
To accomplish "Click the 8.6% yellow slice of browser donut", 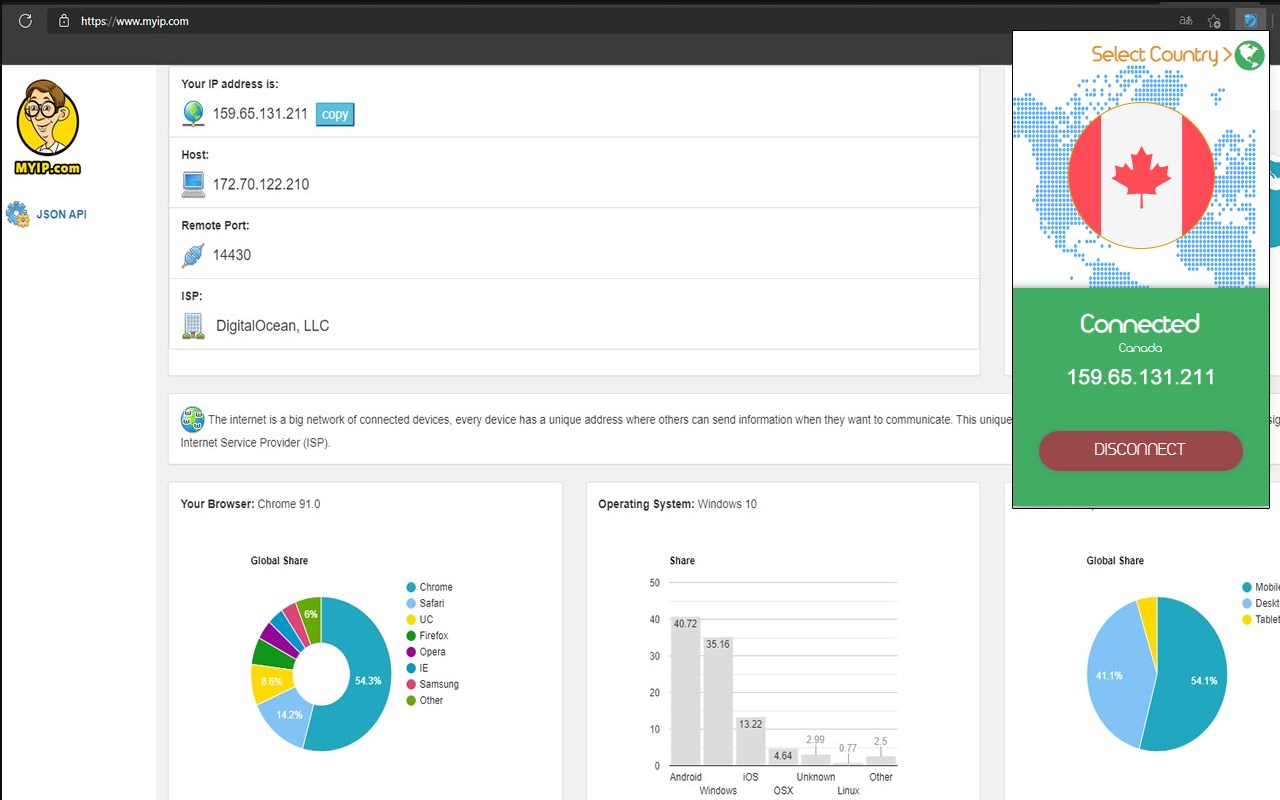I will coord(269,681).
